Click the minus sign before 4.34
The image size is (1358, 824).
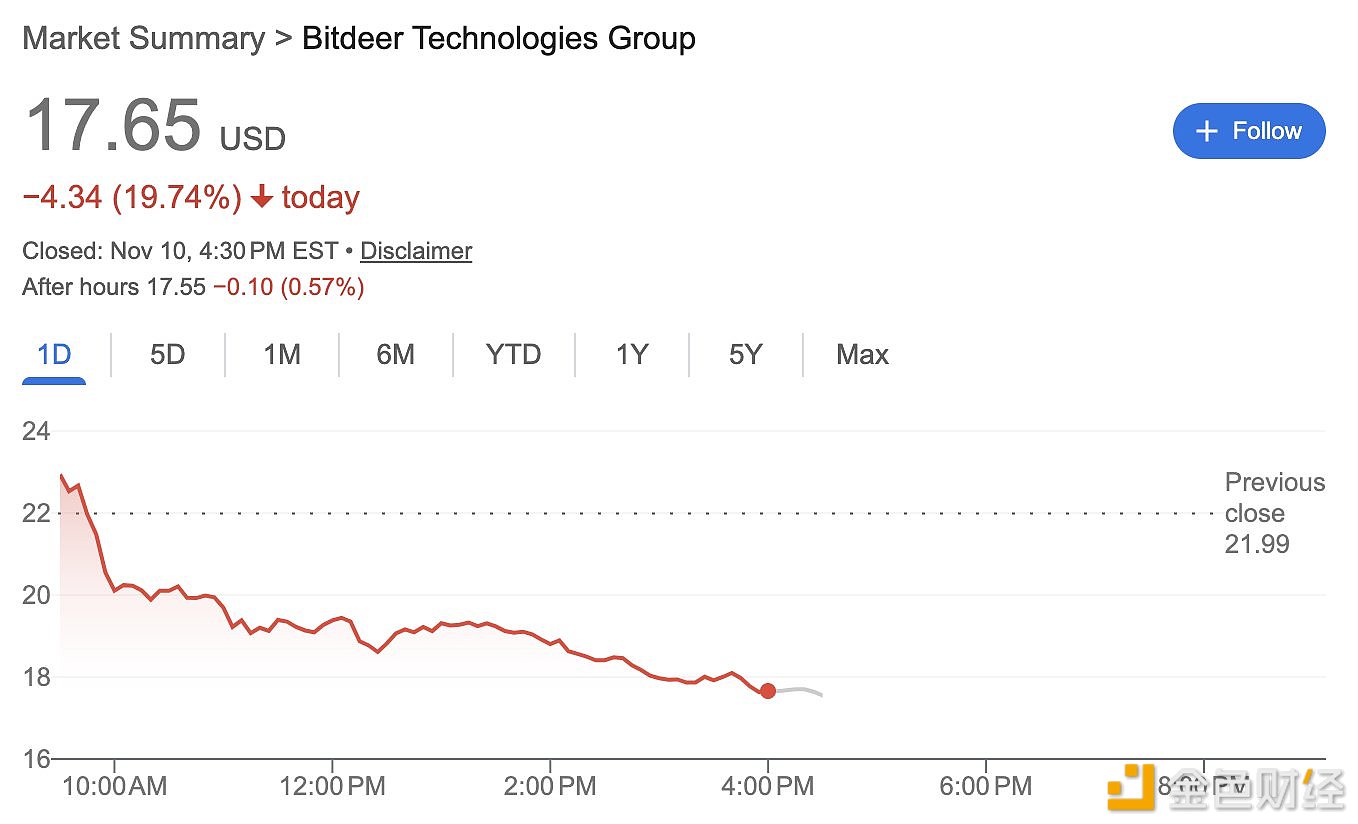(x=32, y=197)
